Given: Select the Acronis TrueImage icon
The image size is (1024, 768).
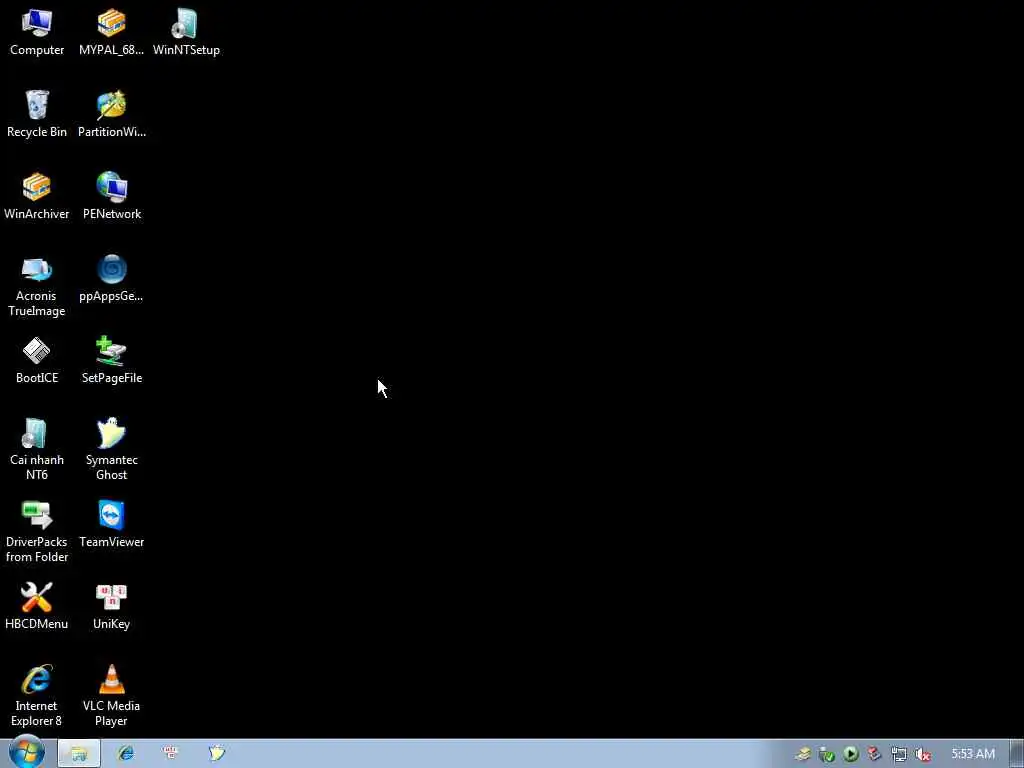Looking at the screenshot, I should click(x=37, y=286).
